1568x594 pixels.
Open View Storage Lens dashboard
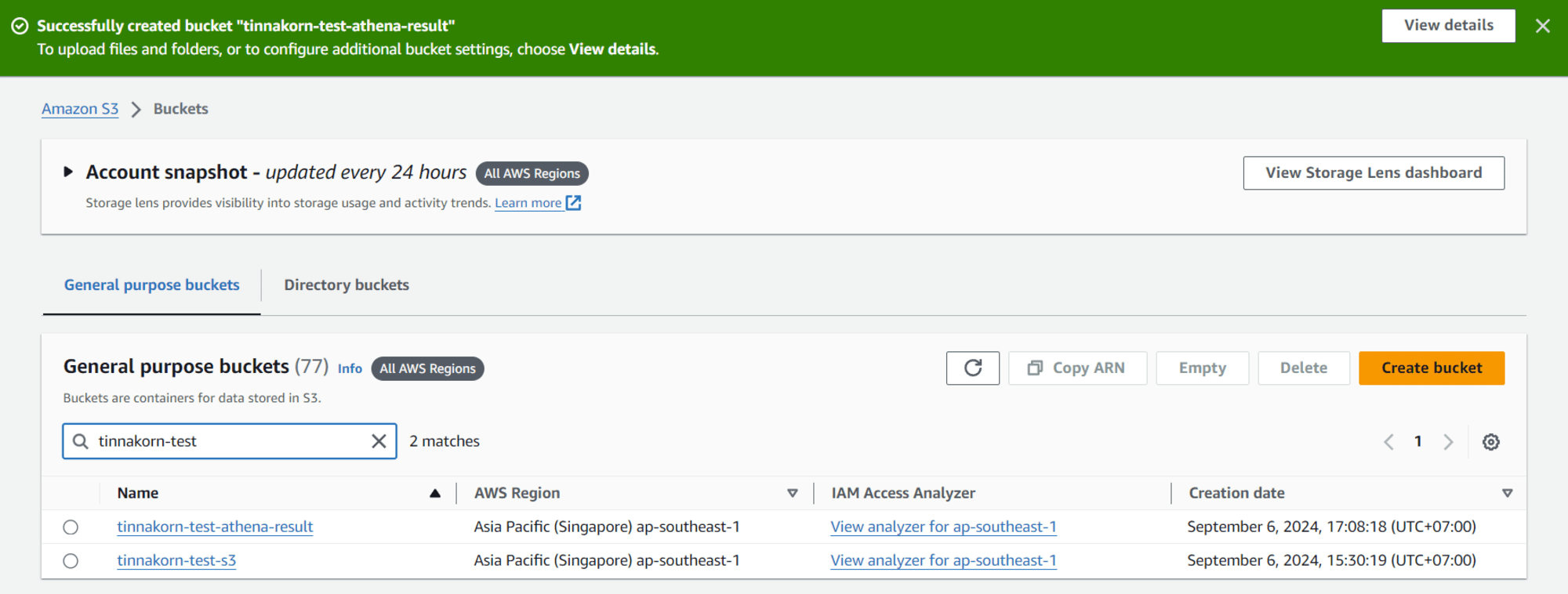click(1374, 173)
